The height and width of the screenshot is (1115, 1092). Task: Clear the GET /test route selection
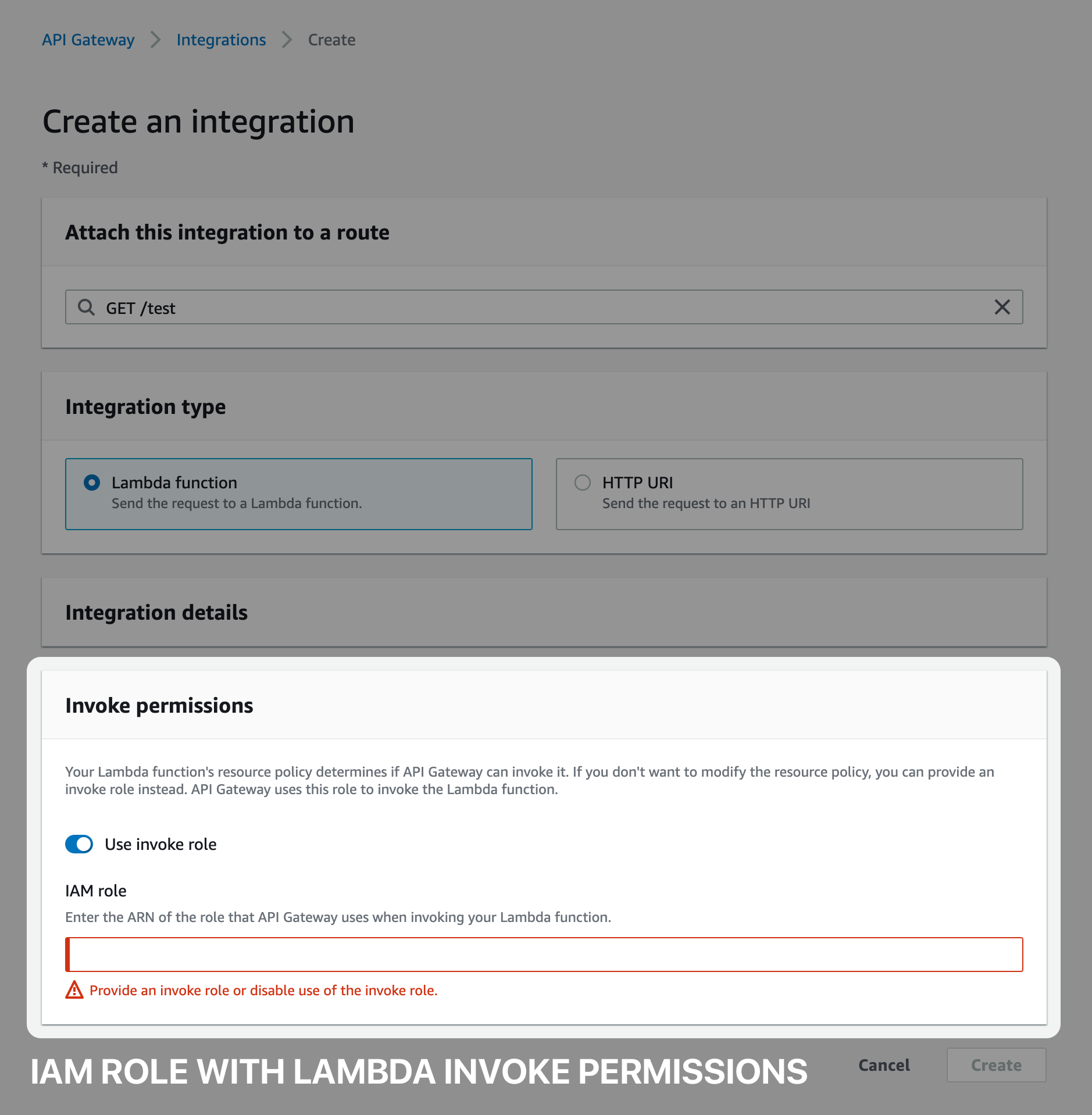click(1003, 308)
